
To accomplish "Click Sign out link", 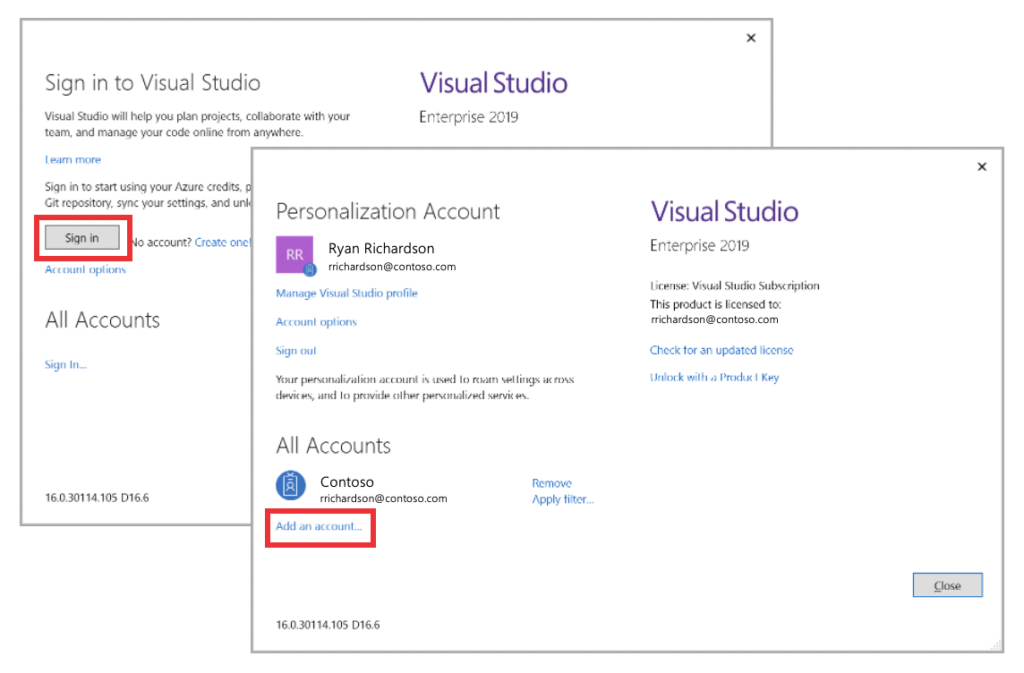I will (x=296, y=351).
